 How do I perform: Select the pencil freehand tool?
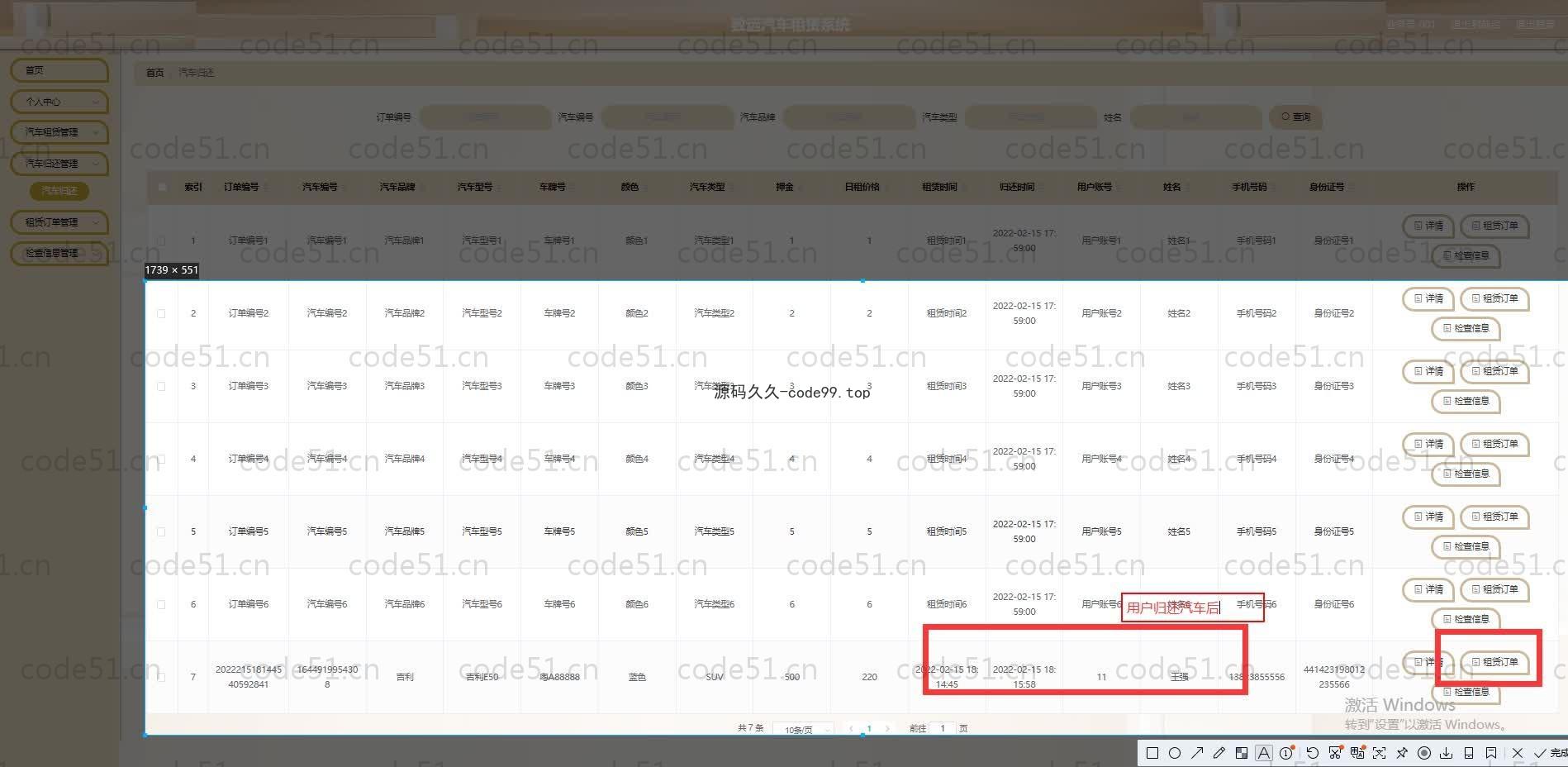(x=1219, y=753)
